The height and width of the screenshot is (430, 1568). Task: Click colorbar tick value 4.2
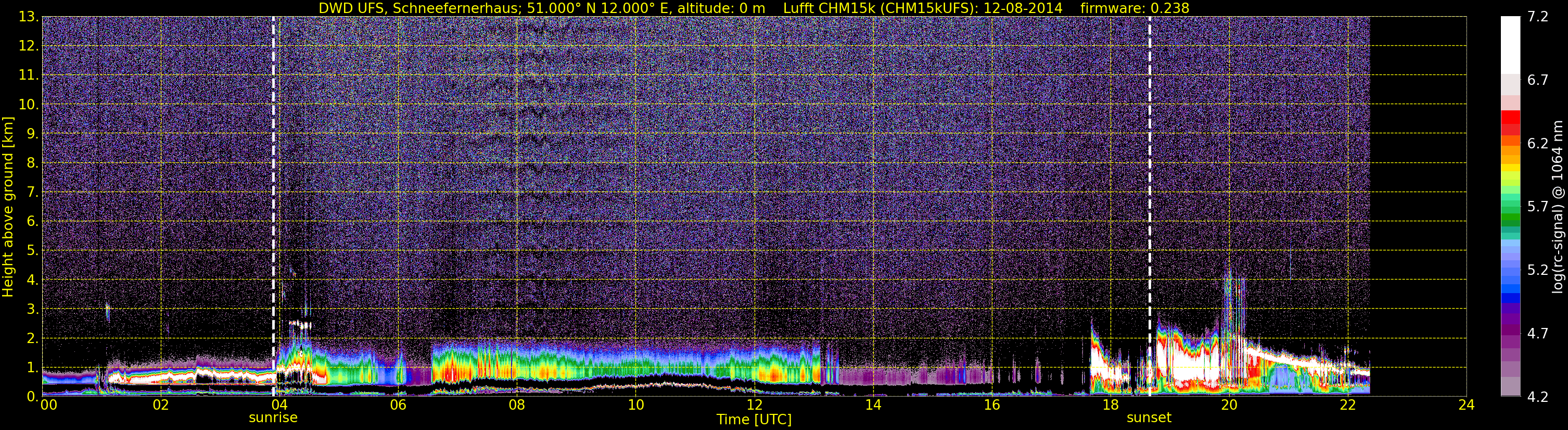[1538, 397]
